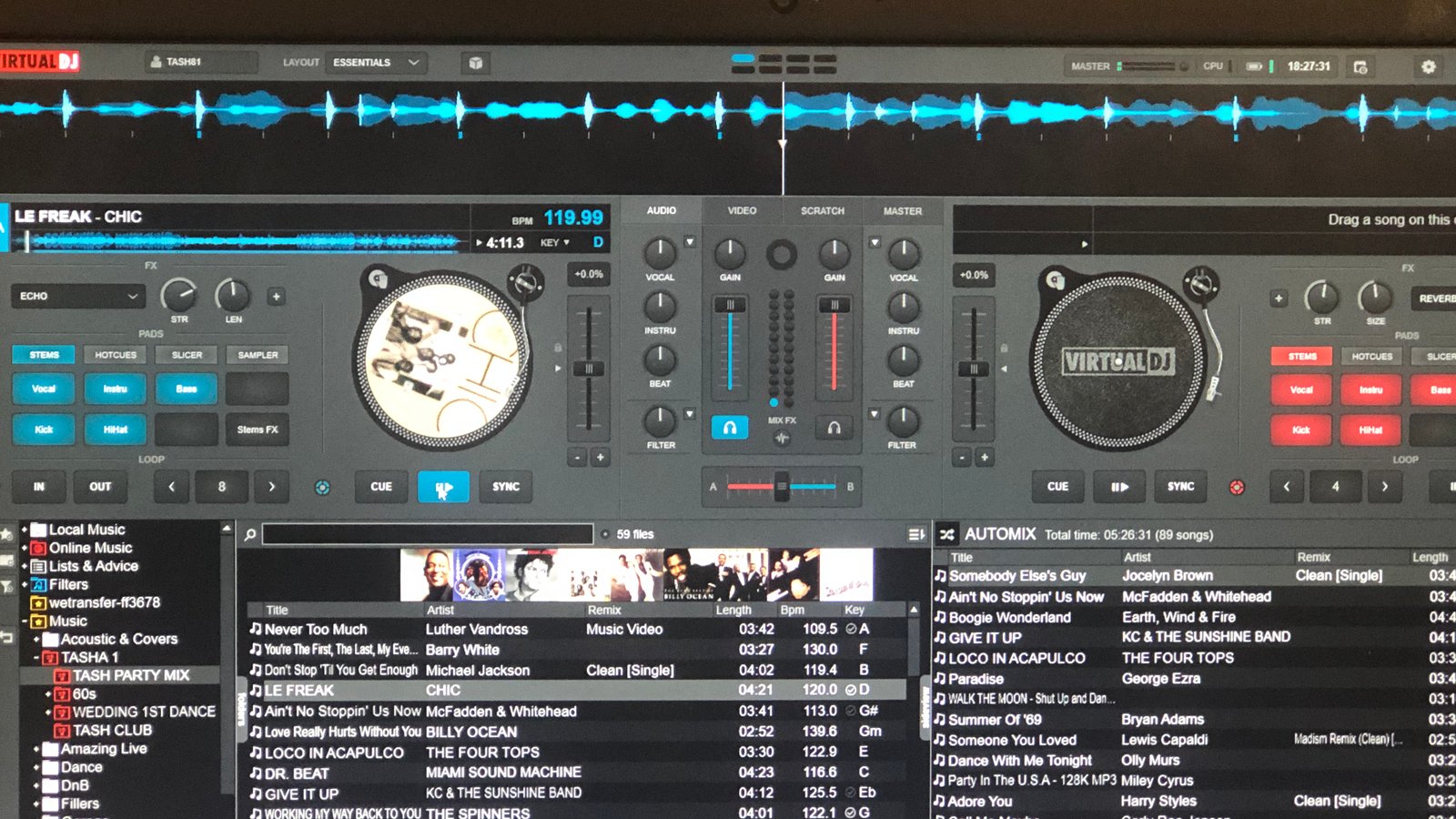The width and height of the screenshot is (1456, 819).
Task: Click the left deck play/pause button
Action: click(x=443, y=487)
